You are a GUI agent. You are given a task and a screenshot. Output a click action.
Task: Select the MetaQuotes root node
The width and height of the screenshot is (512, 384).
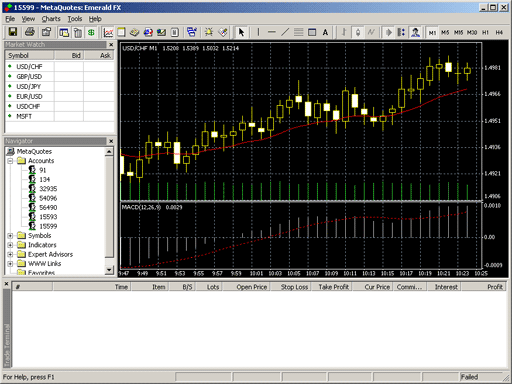[34, 152]
